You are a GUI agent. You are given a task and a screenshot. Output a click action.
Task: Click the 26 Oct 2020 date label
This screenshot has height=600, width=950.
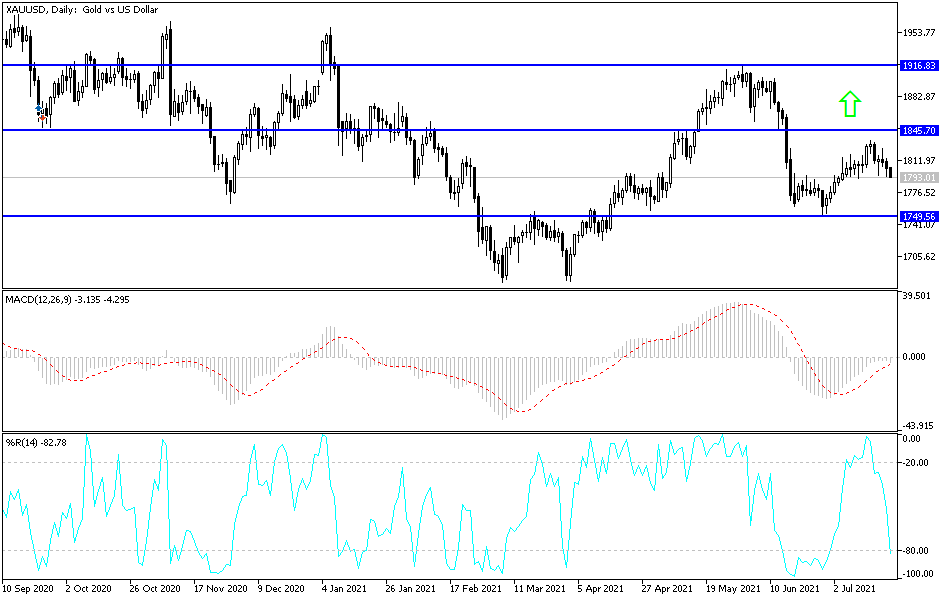pos(155,589)
